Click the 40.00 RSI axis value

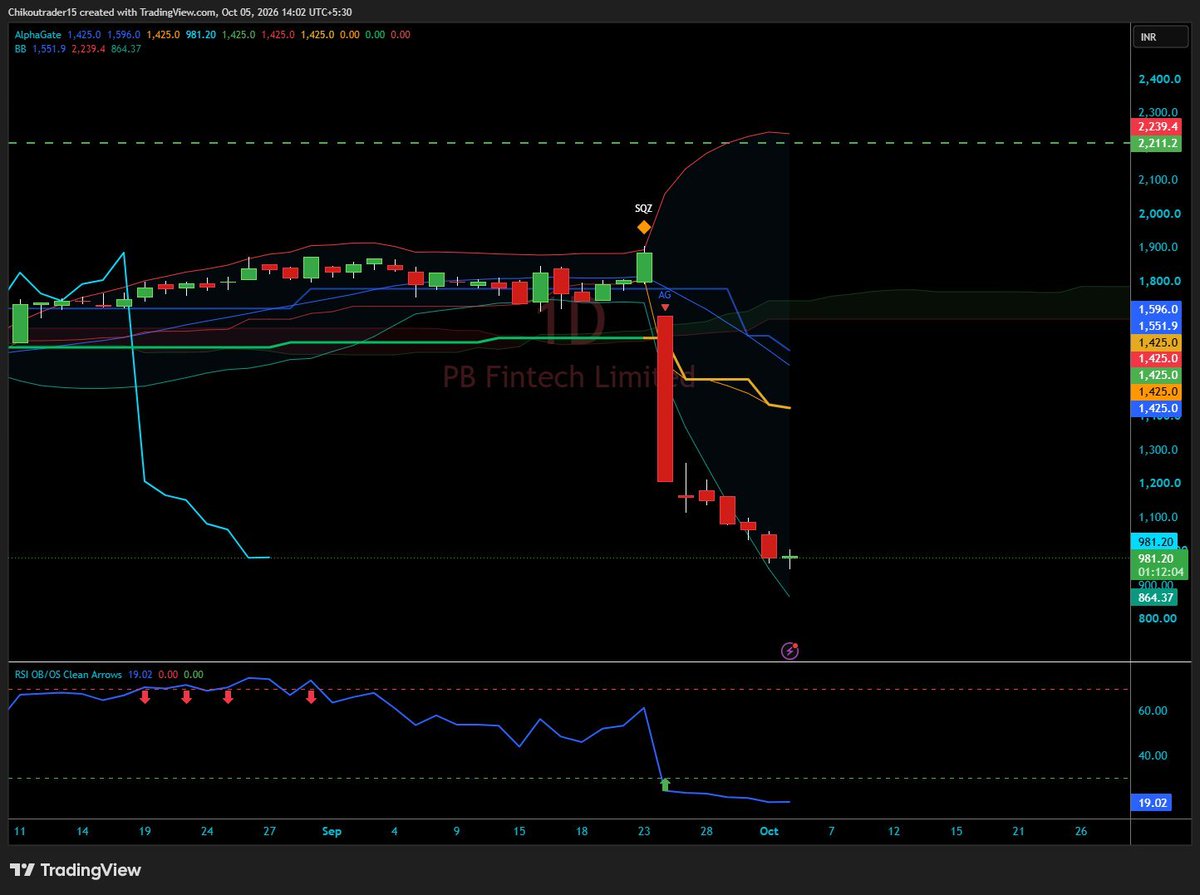point(1154,756)
